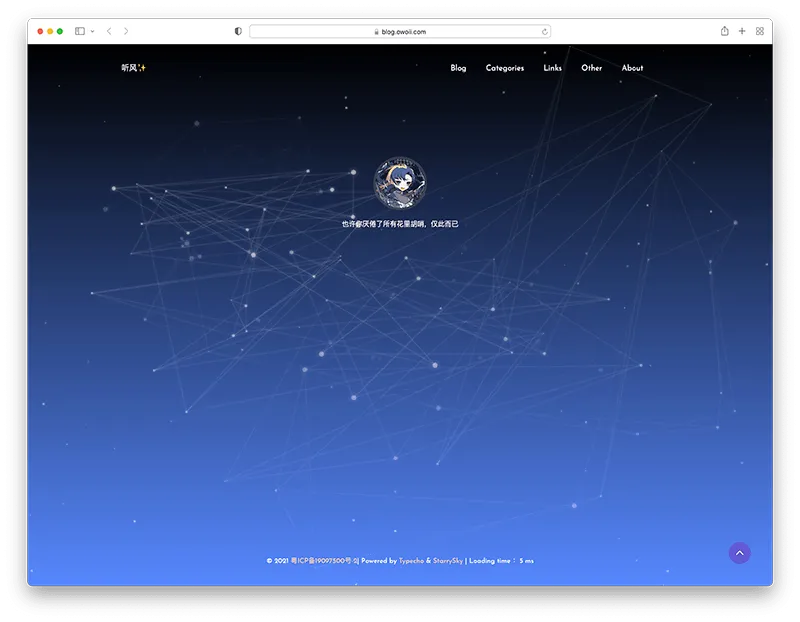
Task: Reload the page with the refresh icon
Action: coord(544,32)
